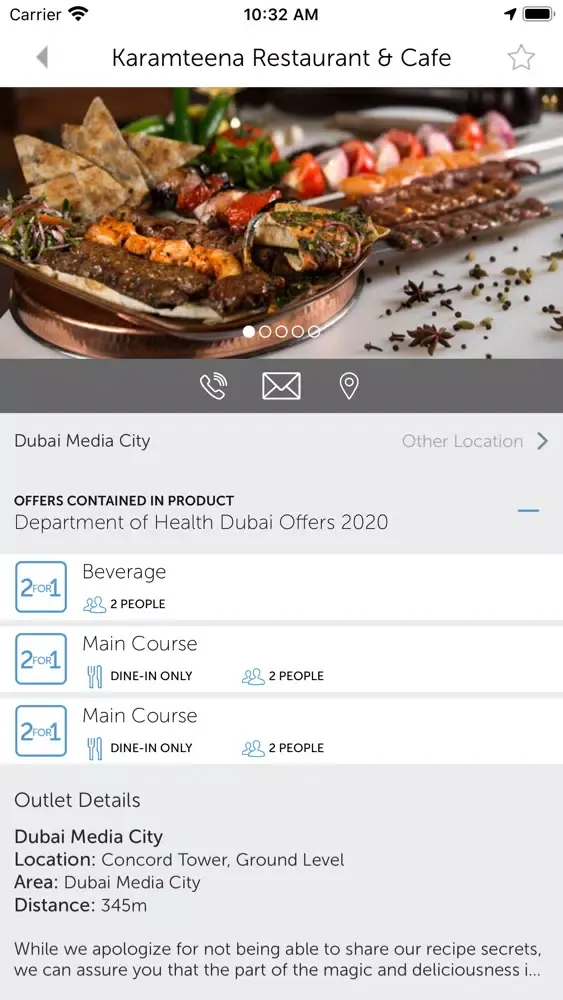Open the map pin location icon
563x1000 pixels.
coord(349,386)
